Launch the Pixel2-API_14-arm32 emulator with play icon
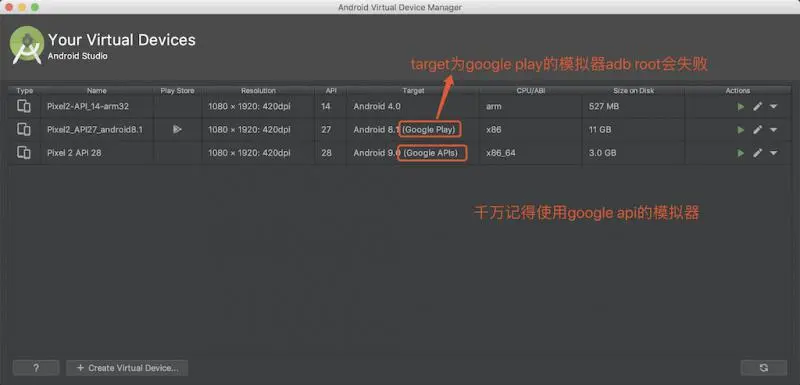This screenshot has height=385, width=800. pyautogui.click(x=741, y=107)
